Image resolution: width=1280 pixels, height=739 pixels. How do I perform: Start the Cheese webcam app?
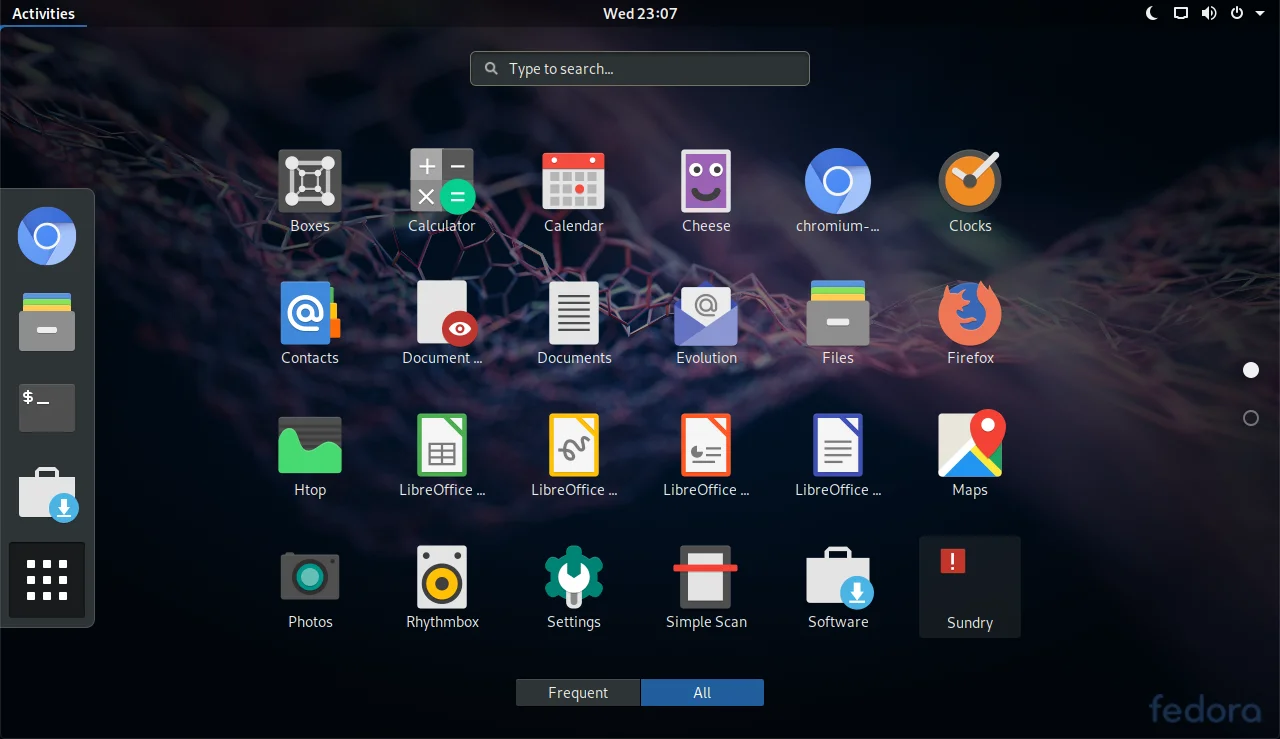706,192
